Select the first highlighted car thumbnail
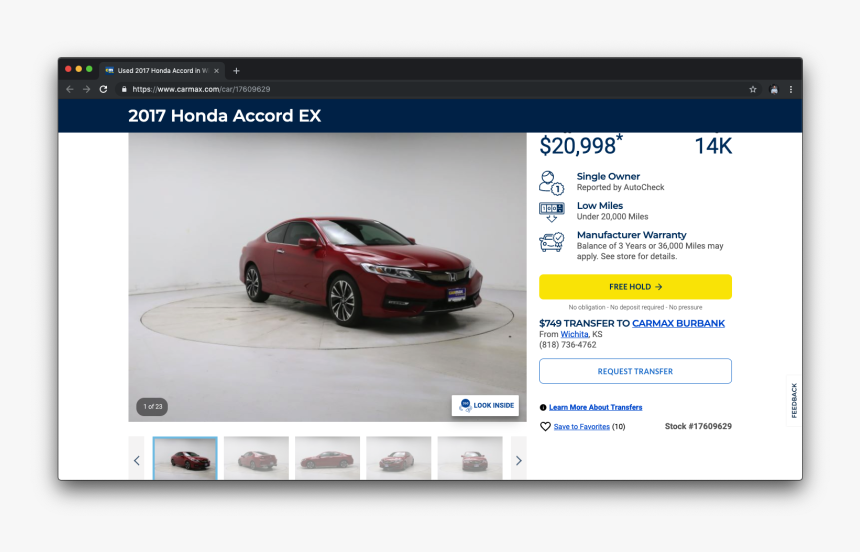The height and width of the screenshot is (552, 860). click(185, 459)
